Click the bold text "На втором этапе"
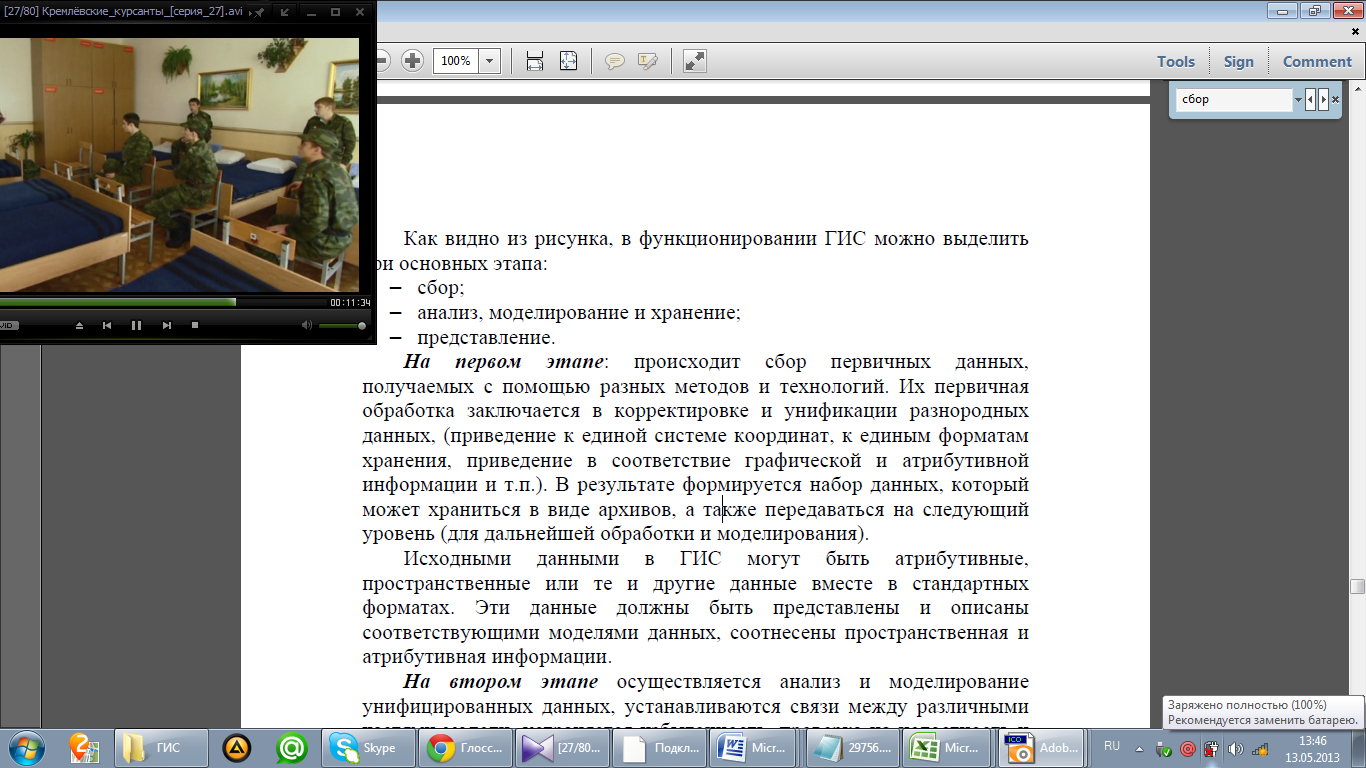Image resolution: width=1366 pixels, height=768 pixels. point(500,682)
